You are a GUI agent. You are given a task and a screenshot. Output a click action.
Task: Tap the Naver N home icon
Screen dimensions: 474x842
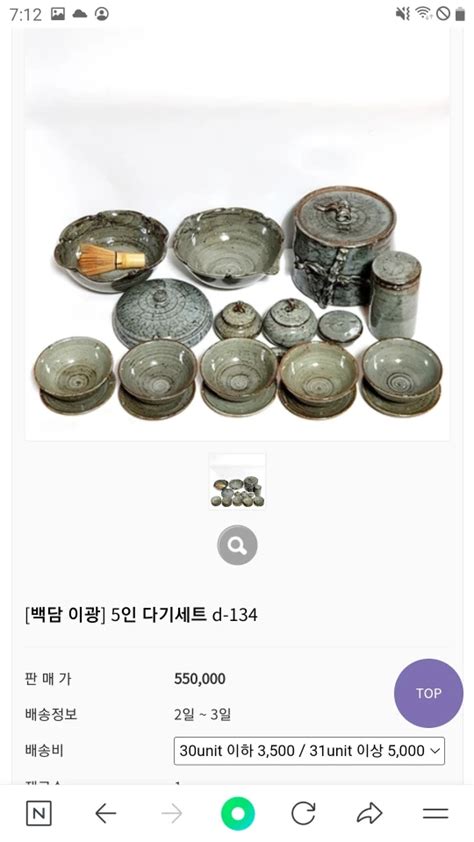coord(39,814)
